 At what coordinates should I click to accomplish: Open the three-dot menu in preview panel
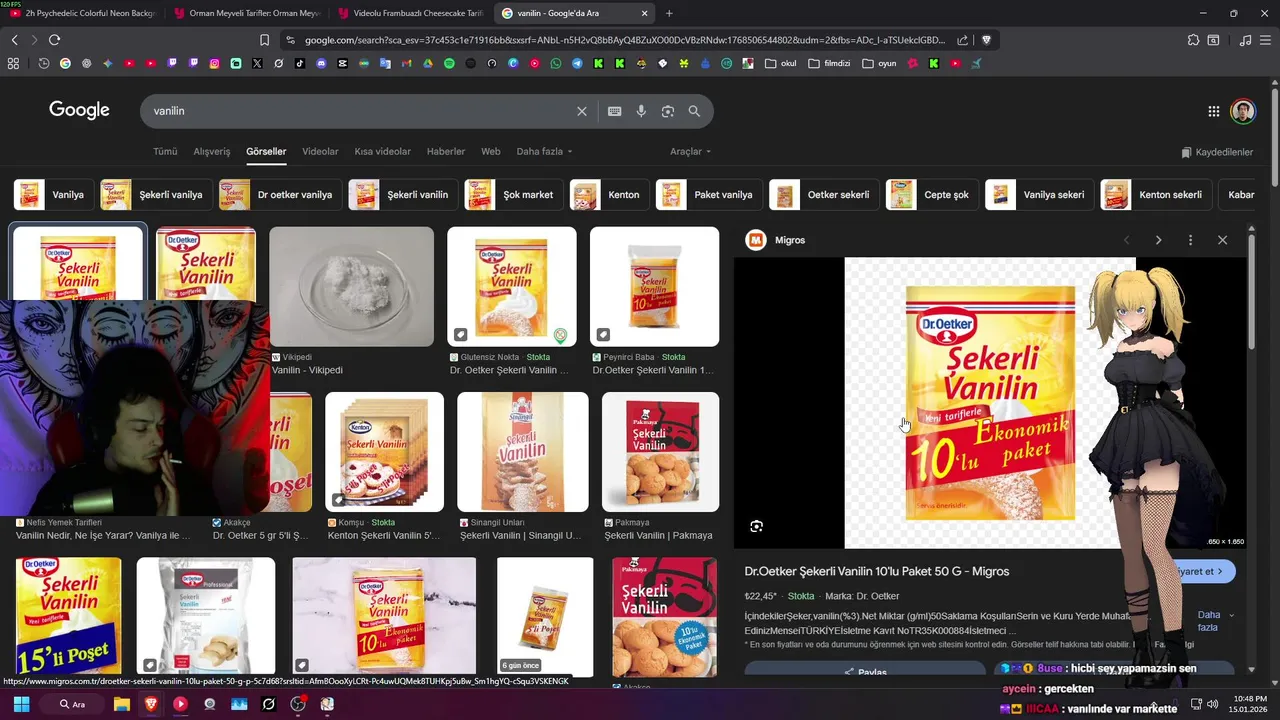(x=1190, y=240)
